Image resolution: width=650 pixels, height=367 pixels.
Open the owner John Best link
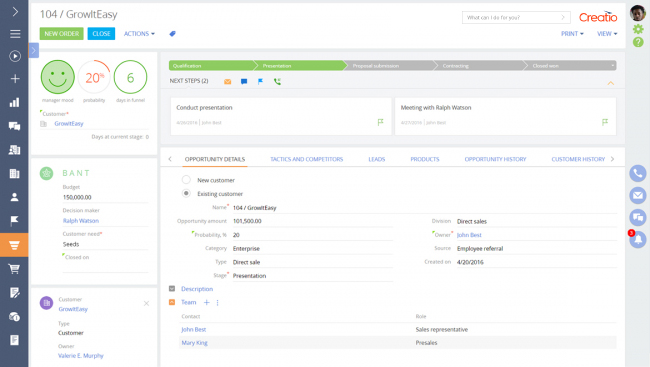coord(469,235)
